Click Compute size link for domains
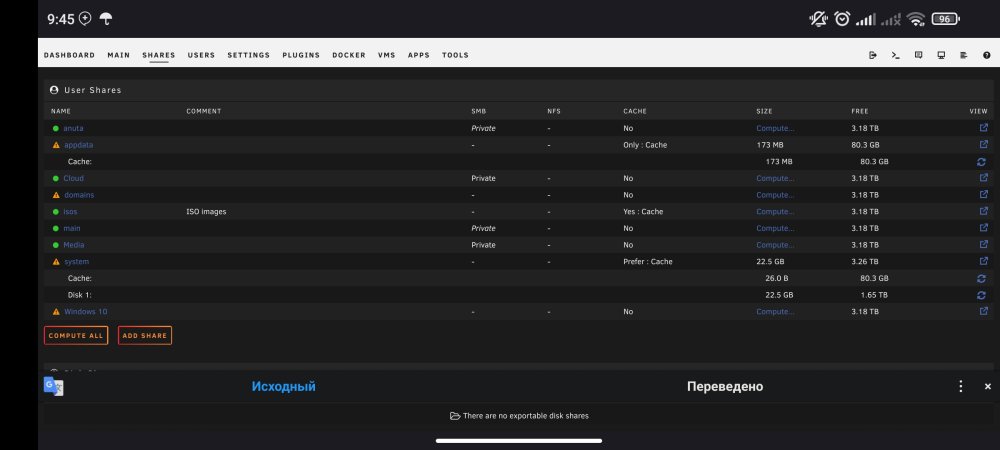The height and width of the screenshot is (450, 1000). point(775,195)
